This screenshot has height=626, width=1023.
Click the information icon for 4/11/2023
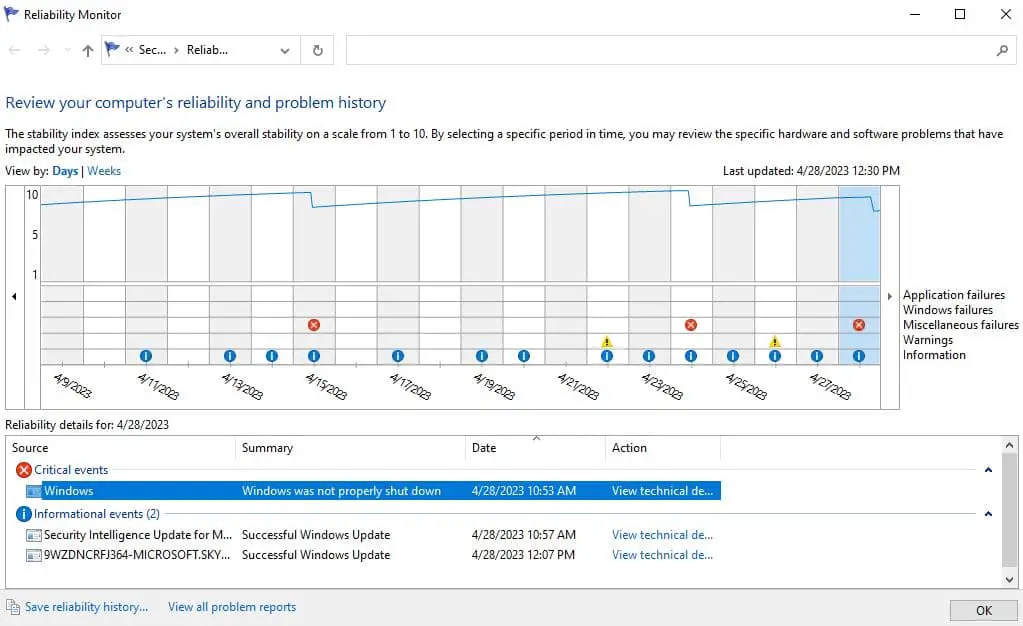pyautogui.click(x=145, y=356)
